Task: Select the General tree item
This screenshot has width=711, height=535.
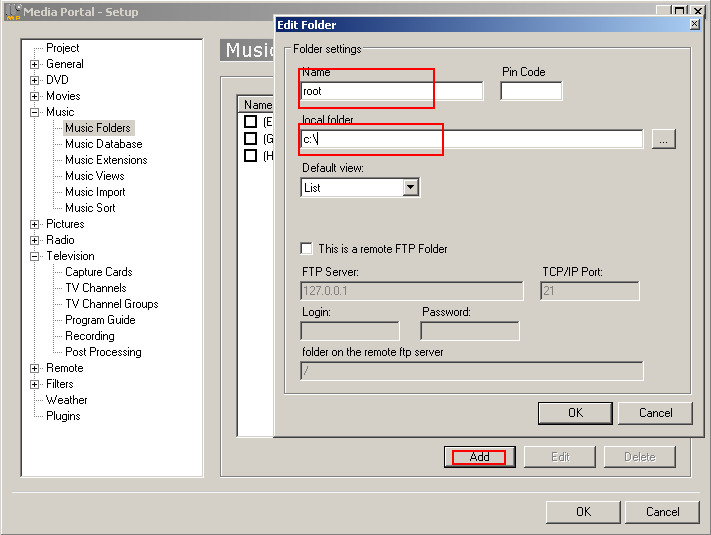Action: click(x=65, y=64)
